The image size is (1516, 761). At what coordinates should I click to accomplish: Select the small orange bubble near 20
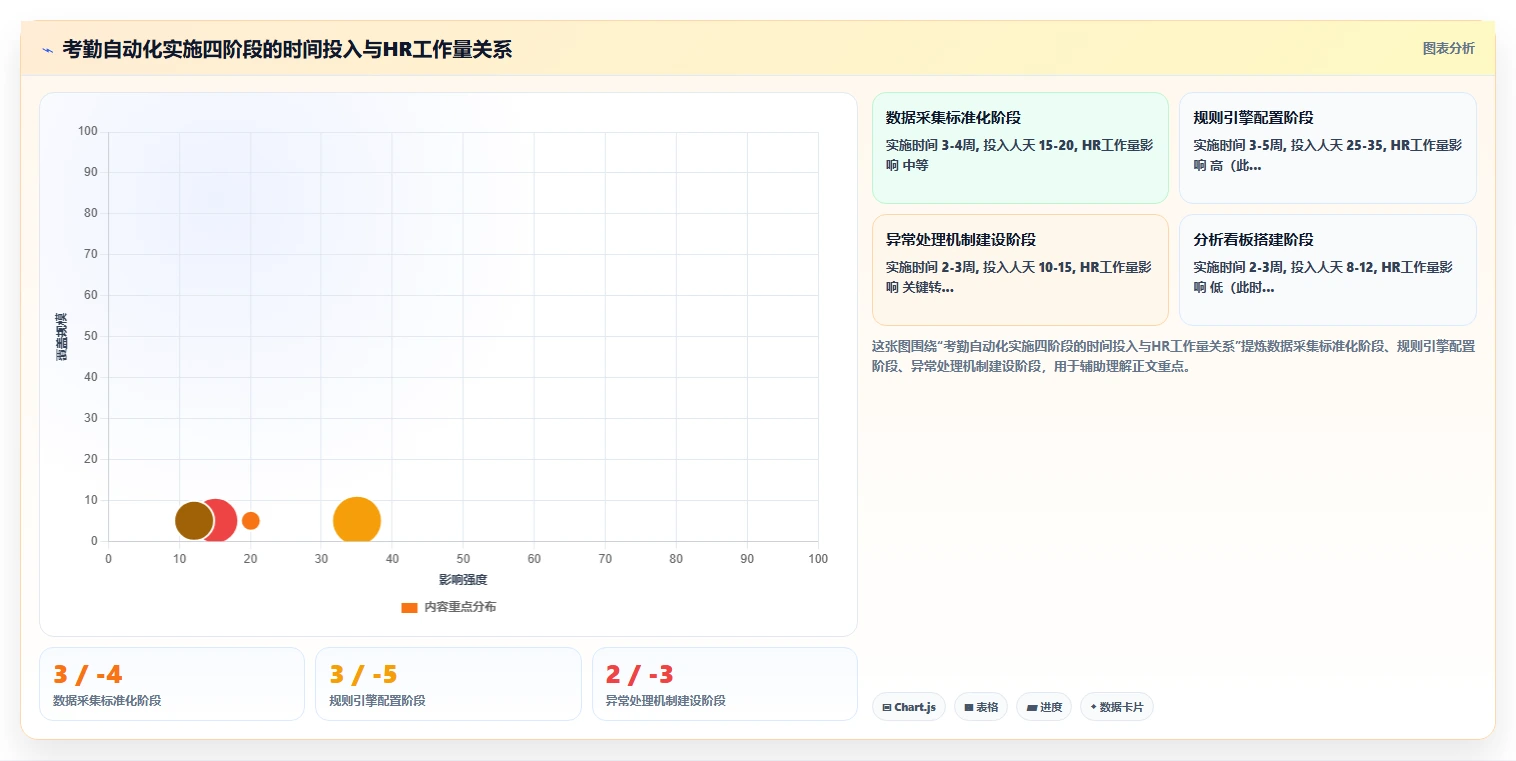coord(251,520)
